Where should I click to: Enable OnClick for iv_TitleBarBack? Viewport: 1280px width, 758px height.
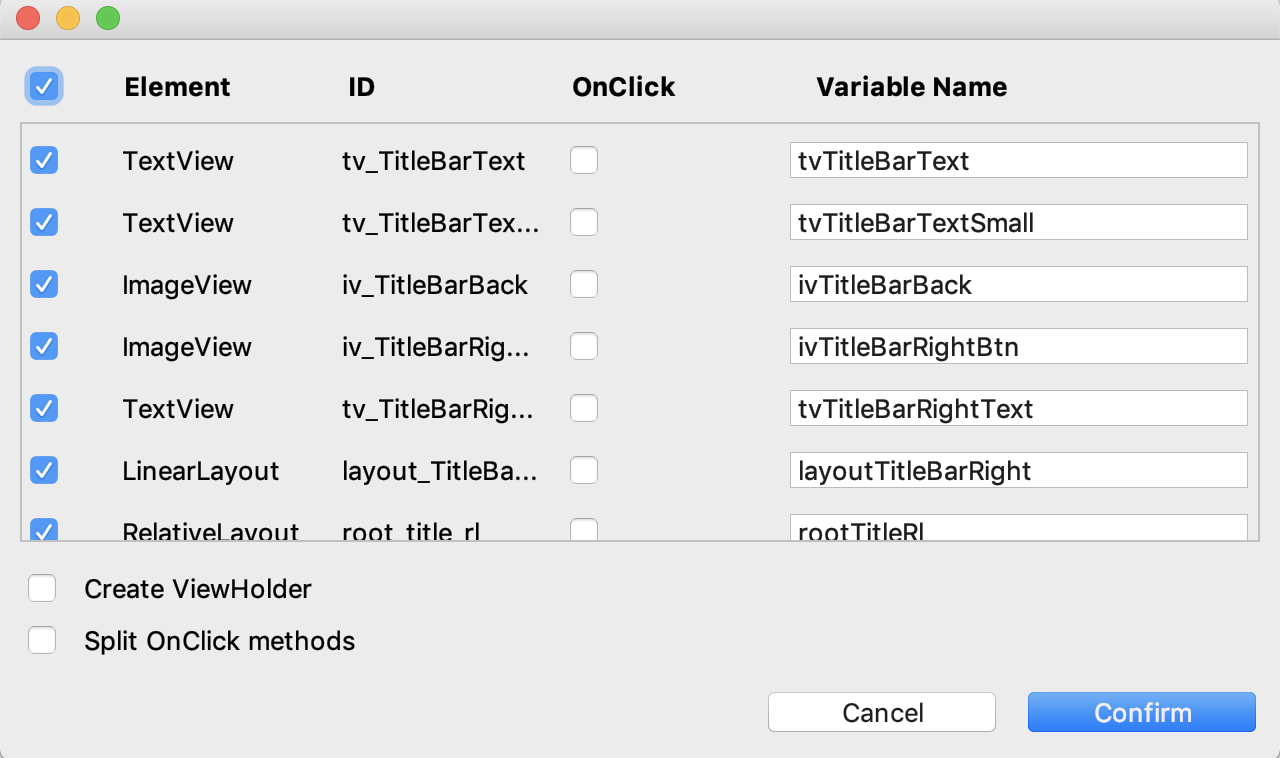click(x=584, y=284)
